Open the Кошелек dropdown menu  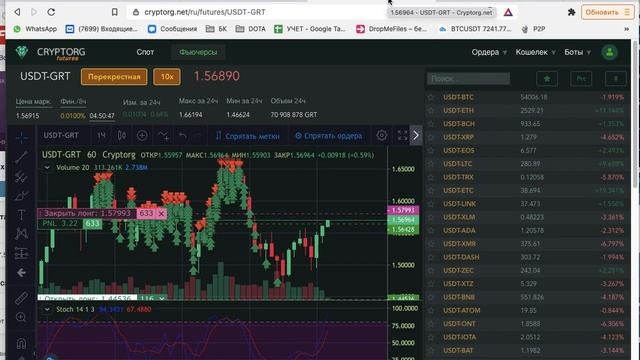(x=535, y=52)
